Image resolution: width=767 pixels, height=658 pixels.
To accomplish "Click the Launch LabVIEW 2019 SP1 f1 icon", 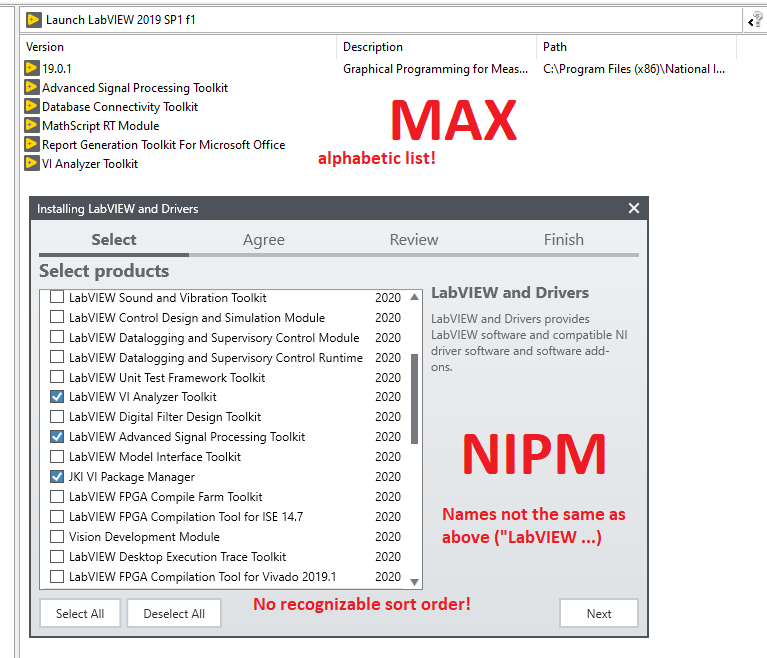I will (33, 20).
